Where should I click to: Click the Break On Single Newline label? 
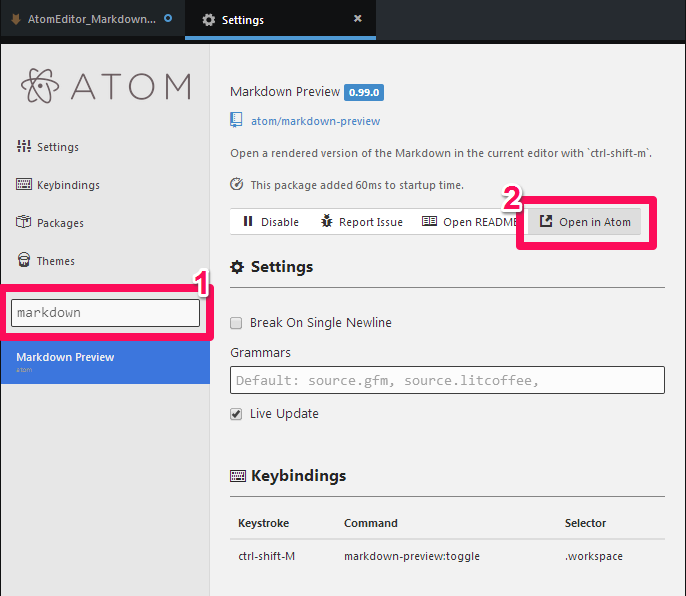point(321,323)
